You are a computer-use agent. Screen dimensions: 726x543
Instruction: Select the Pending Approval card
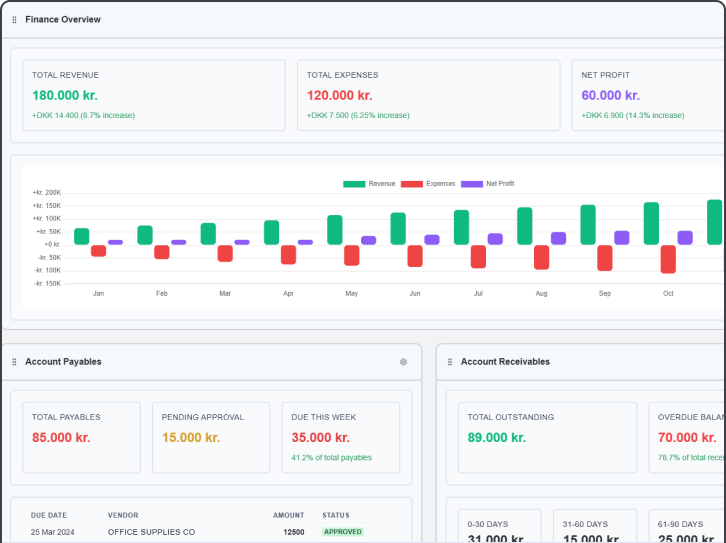click(x=211, y=437)
